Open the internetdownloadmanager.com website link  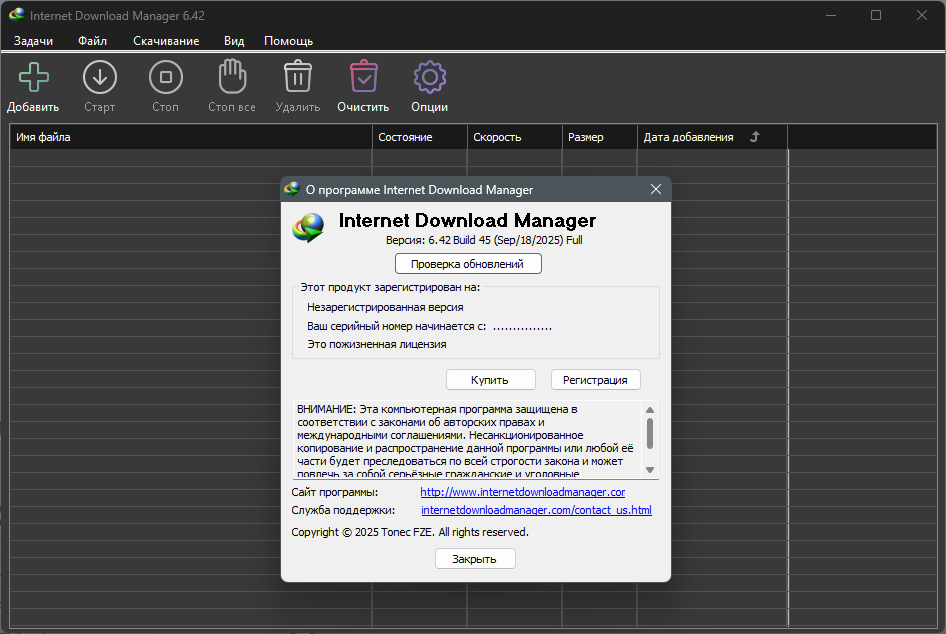[x=522, y=492]
